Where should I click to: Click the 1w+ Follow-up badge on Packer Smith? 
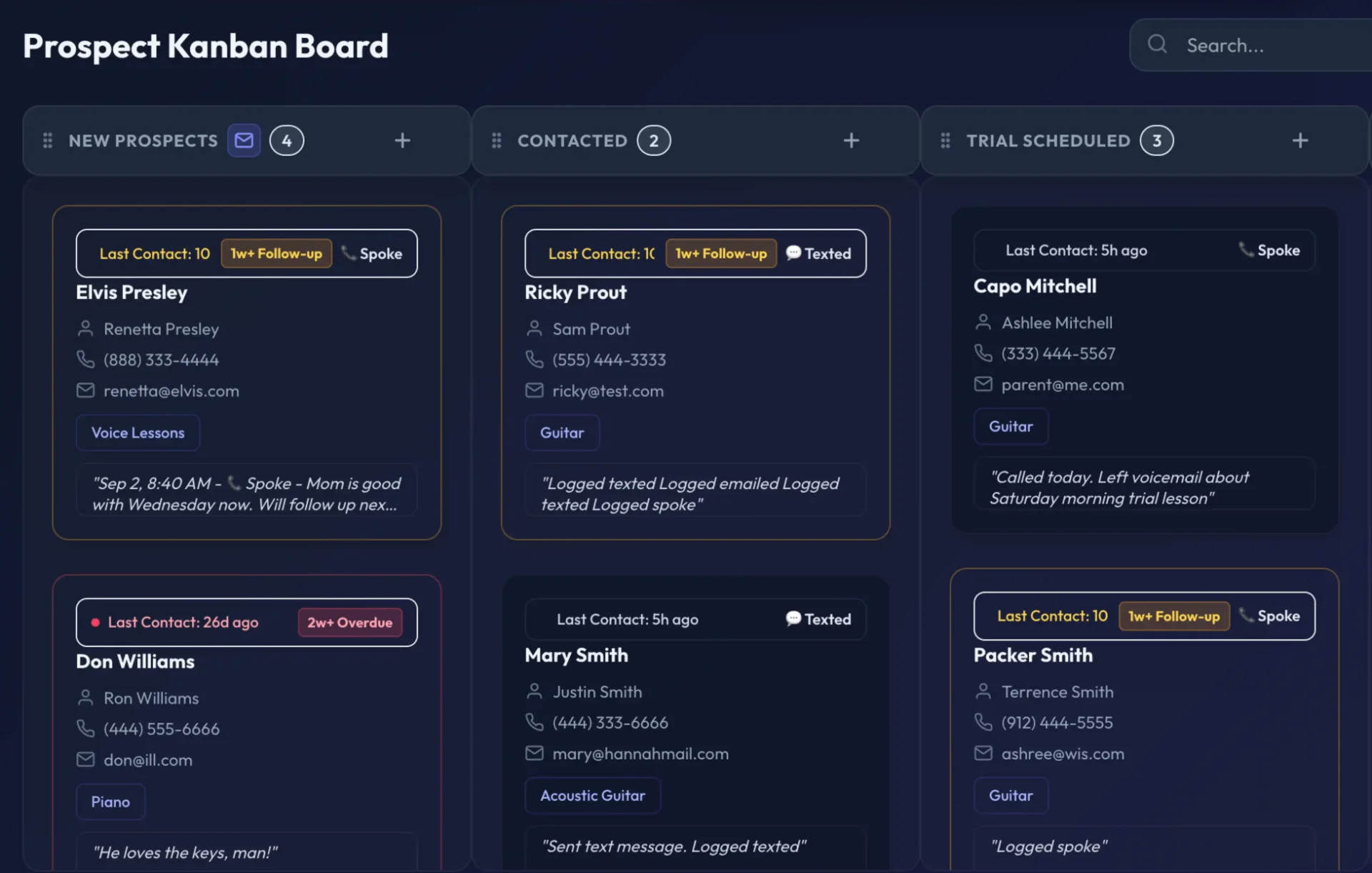click(1174, 616)
